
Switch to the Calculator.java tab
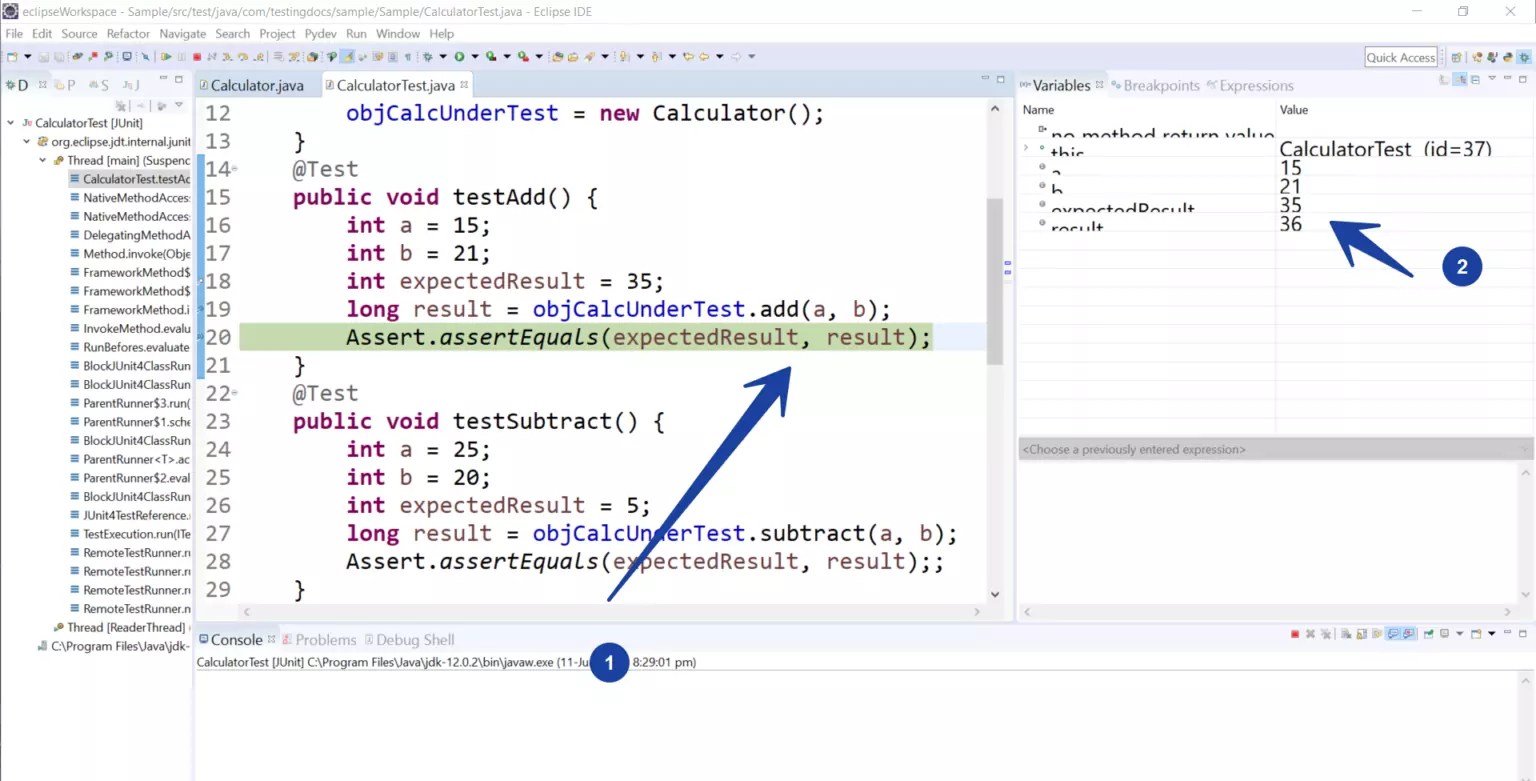coord(255,85)
